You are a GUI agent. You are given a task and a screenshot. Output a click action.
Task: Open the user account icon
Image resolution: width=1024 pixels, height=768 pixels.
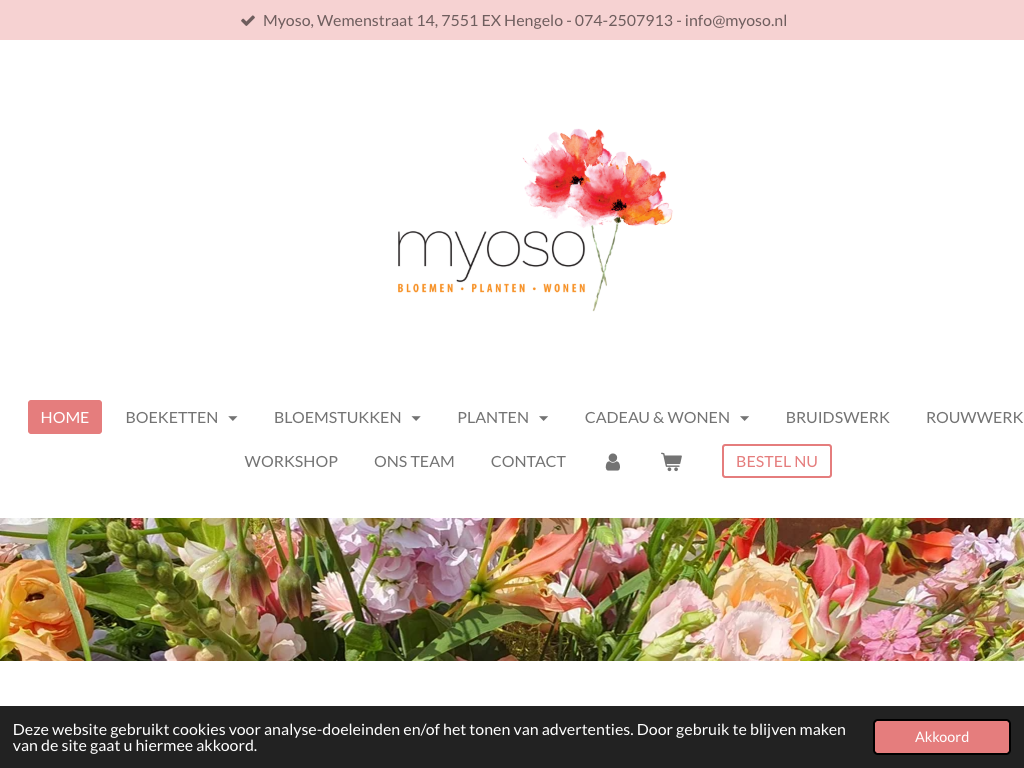613,462
